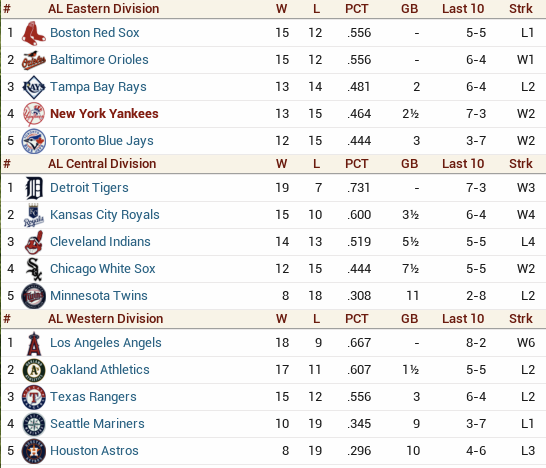Click the AL Eastern Division header

103,9
